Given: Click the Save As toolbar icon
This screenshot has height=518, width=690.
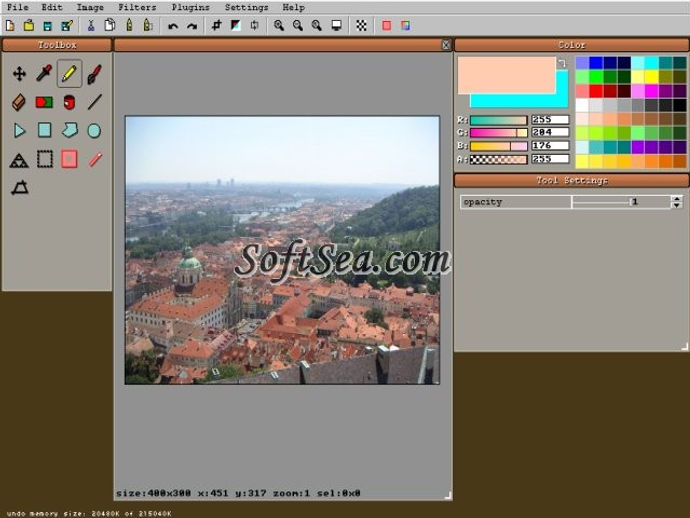Looking at the screenshot, I should tap(67, 26).
